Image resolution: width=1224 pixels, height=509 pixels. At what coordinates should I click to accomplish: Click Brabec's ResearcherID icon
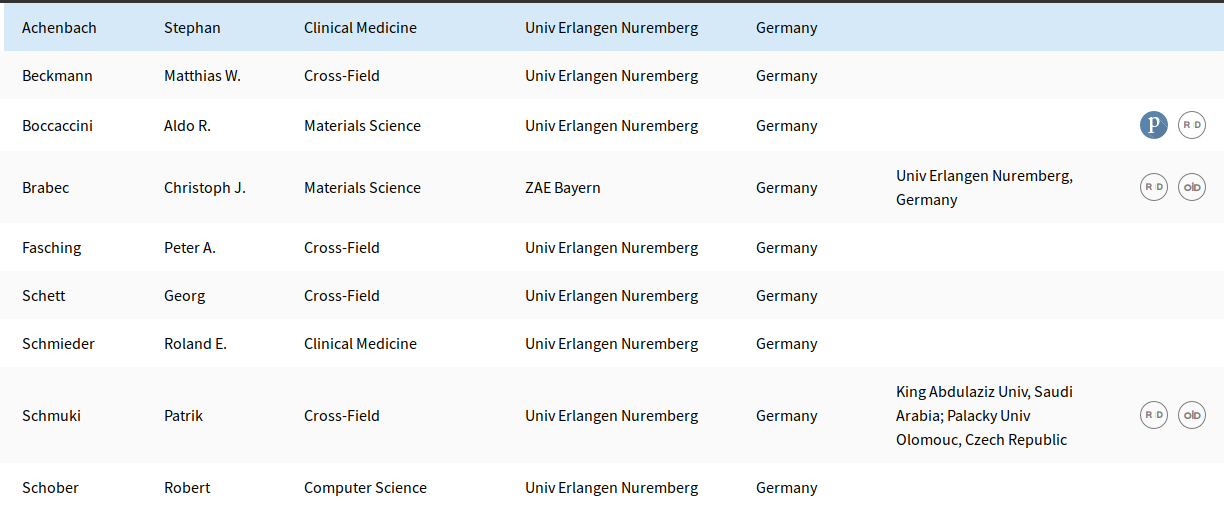tap(1154, 187)
